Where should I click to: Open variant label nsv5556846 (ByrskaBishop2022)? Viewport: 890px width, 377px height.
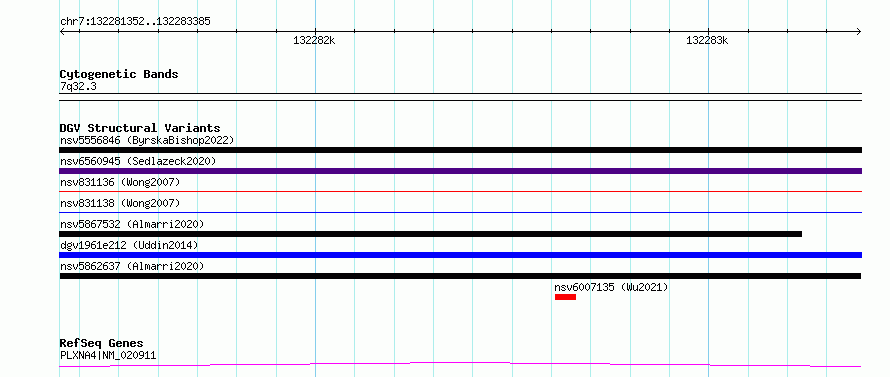[x=147, y=140]
